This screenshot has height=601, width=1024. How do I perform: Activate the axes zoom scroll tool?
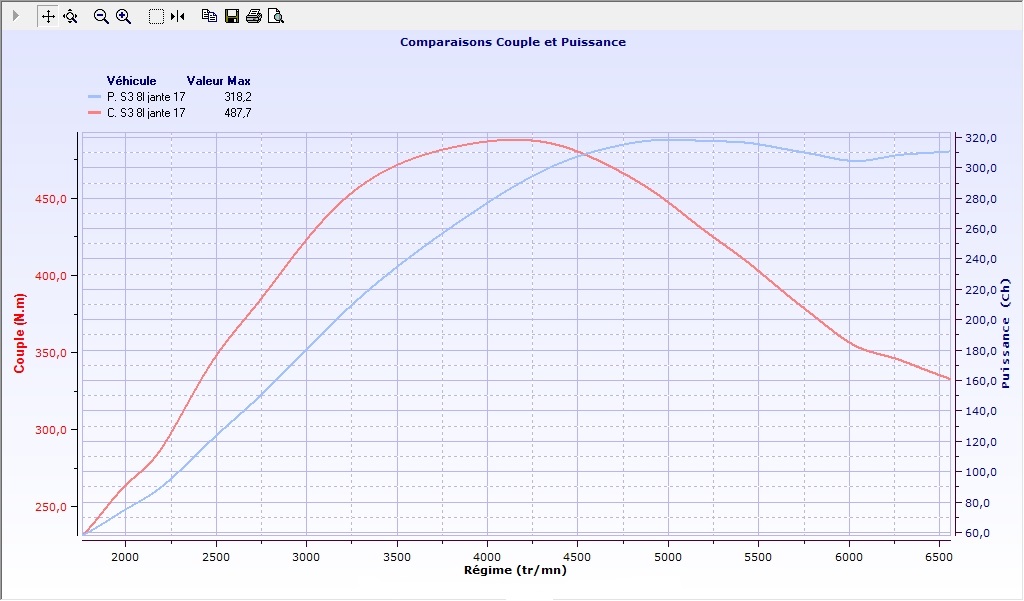pos(70,16)
